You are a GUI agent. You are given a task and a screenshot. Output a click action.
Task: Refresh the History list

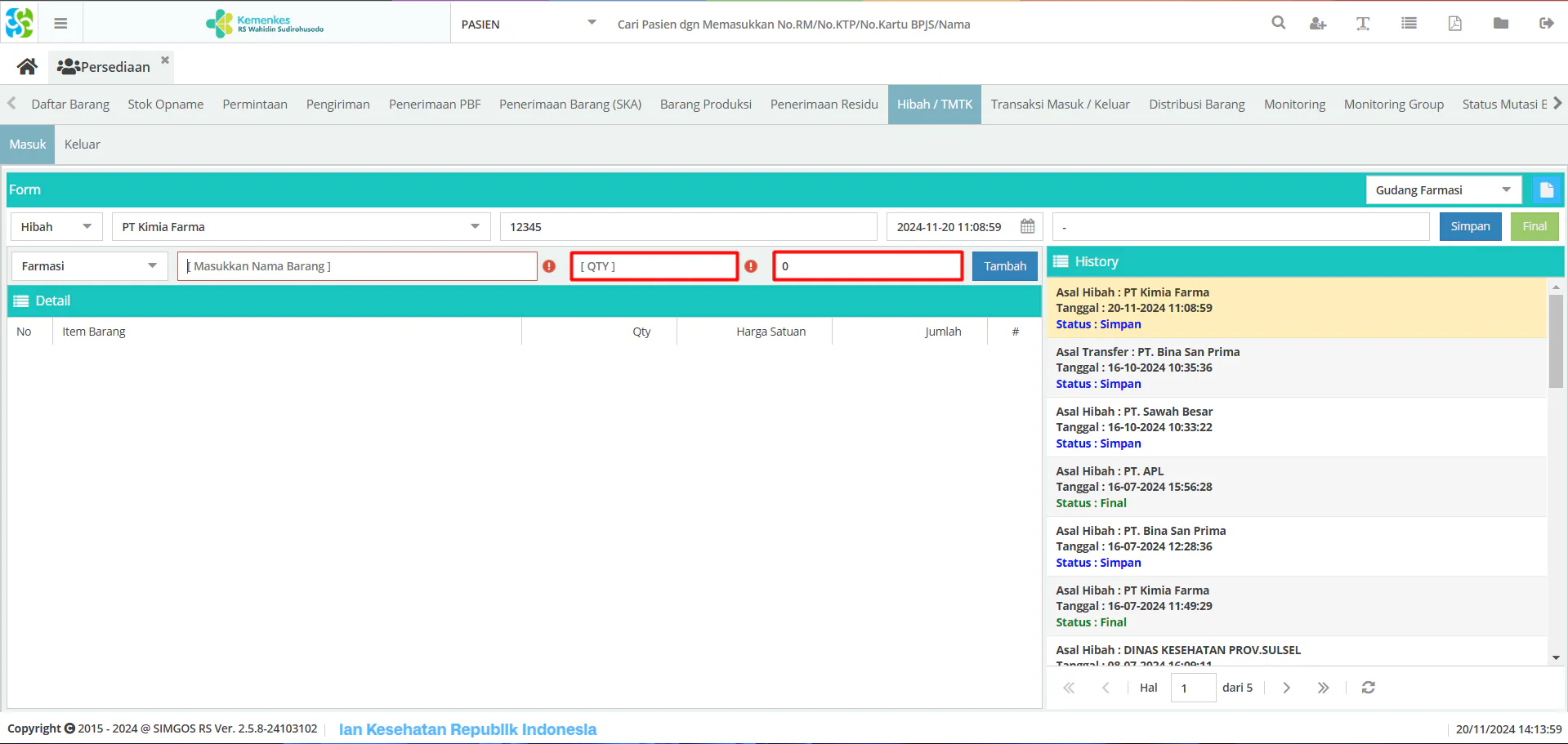[x=1368, y=688]
